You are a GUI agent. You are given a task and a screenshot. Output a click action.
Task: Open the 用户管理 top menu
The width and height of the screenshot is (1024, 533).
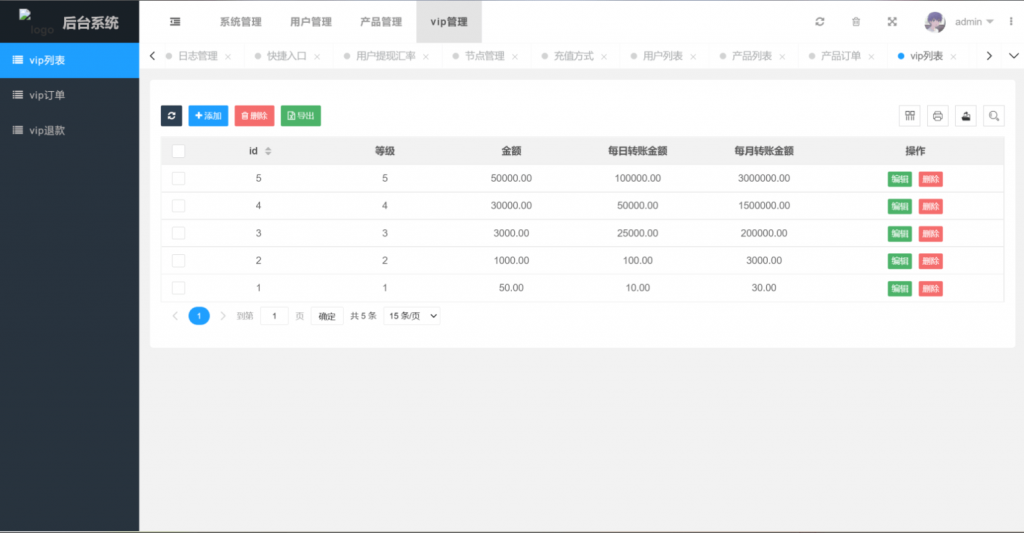click(310, 21)
